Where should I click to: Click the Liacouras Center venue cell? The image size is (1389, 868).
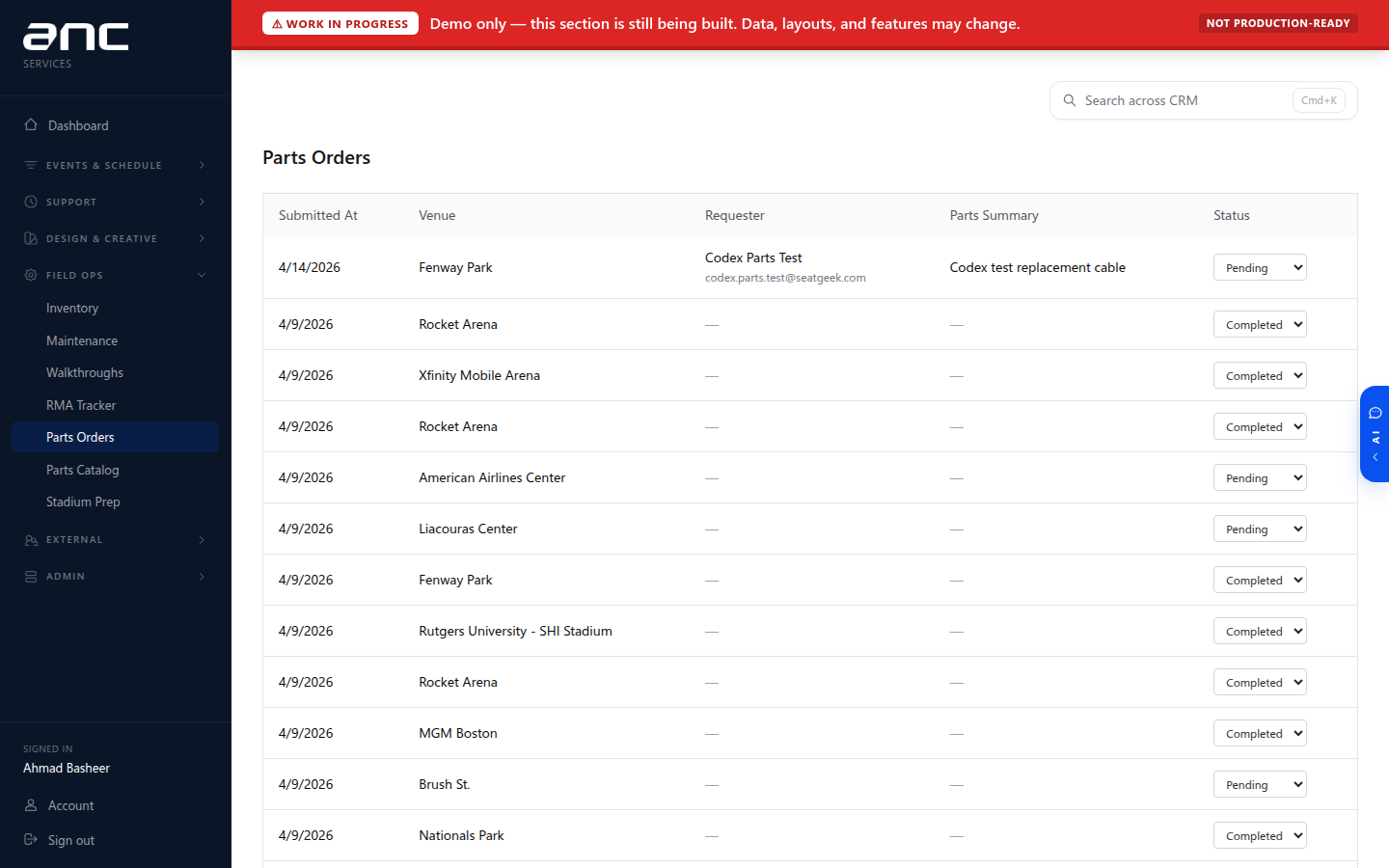(x=468, y=529)
